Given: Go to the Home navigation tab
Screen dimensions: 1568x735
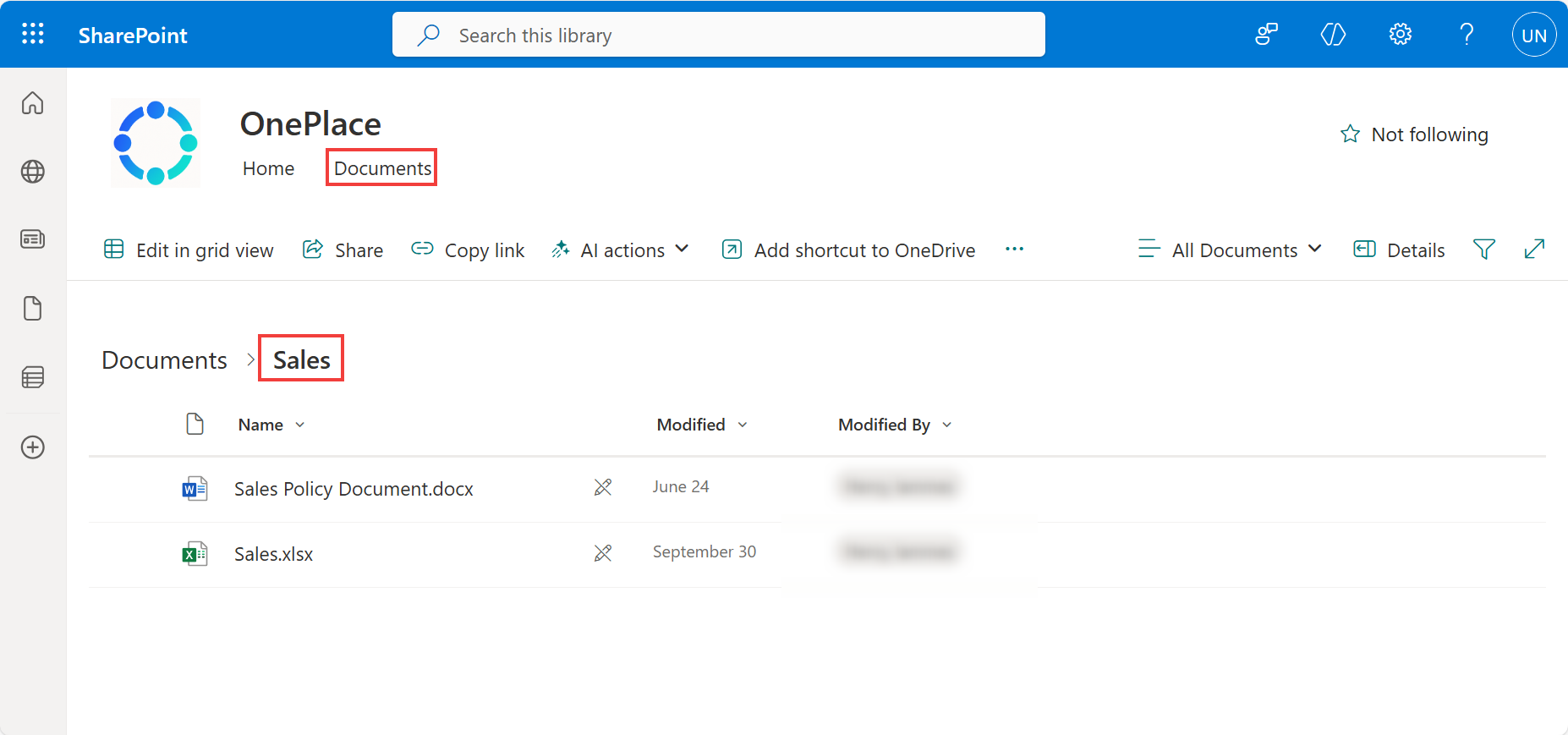Looking at the screenshot, I should click(268, 168).
